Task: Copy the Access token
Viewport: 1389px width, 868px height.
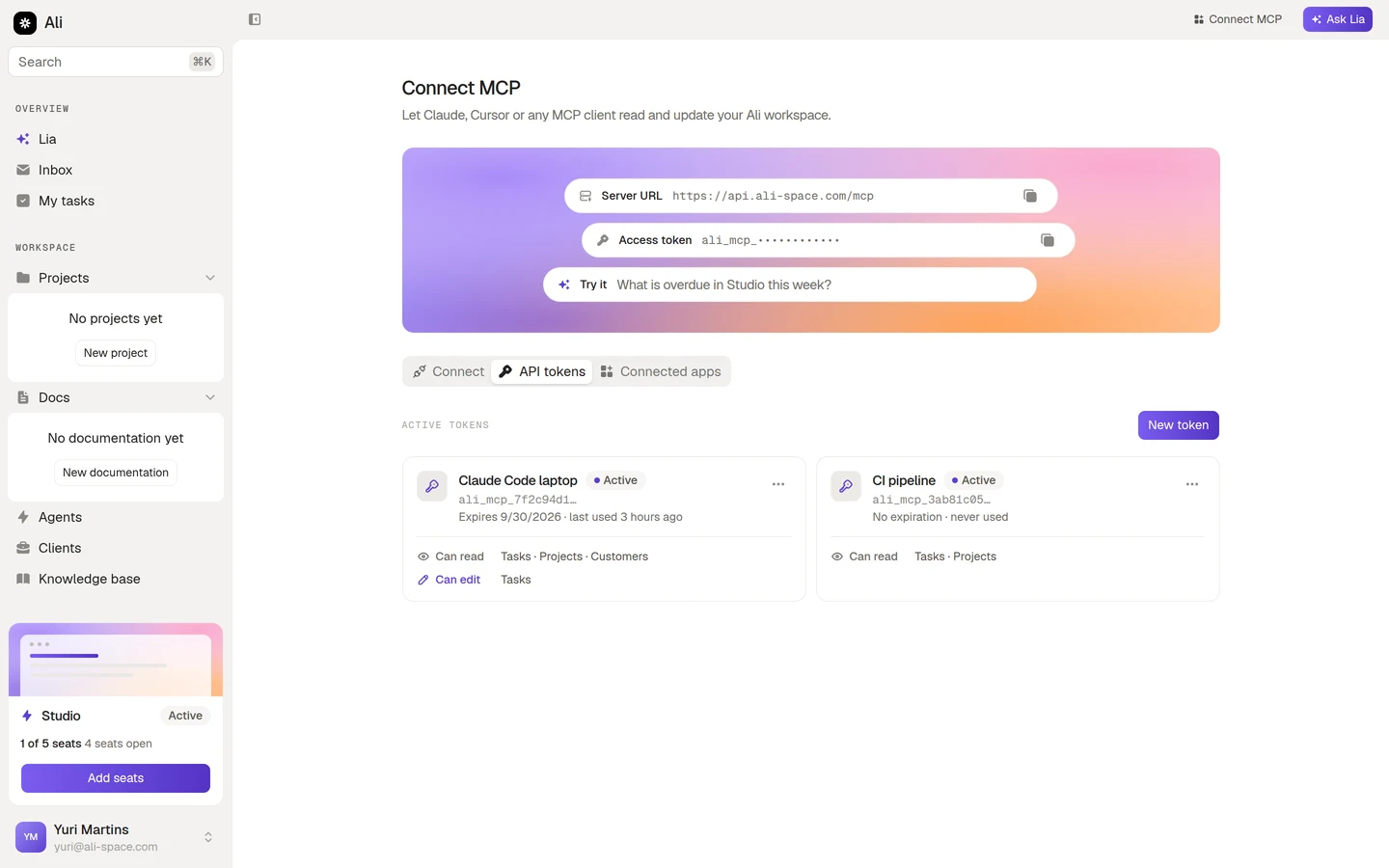Action: [x=1048, y=240]
